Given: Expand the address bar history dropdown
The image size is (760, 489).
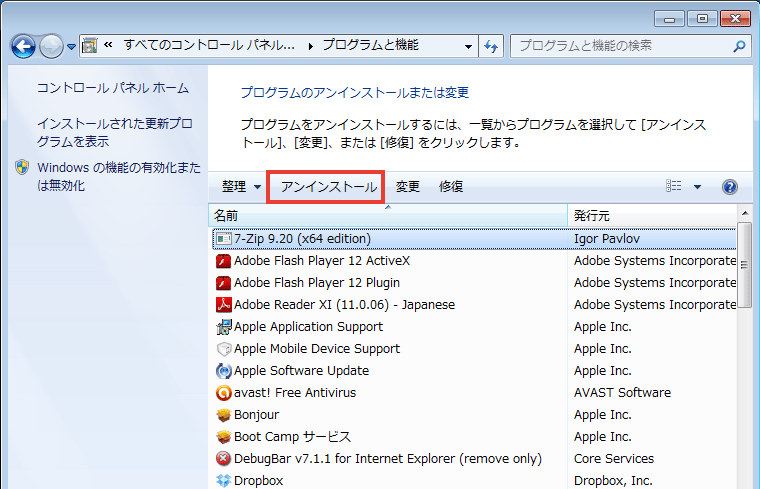Looking at the screenshot, I should pyautogui.click(x=468, y=47).
